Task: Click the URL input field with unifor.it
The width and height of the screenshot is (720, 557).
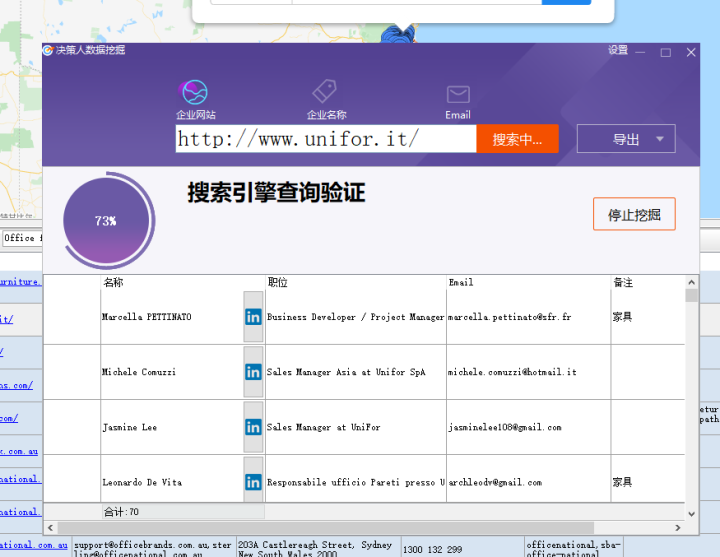Action: tap(326, 139)
